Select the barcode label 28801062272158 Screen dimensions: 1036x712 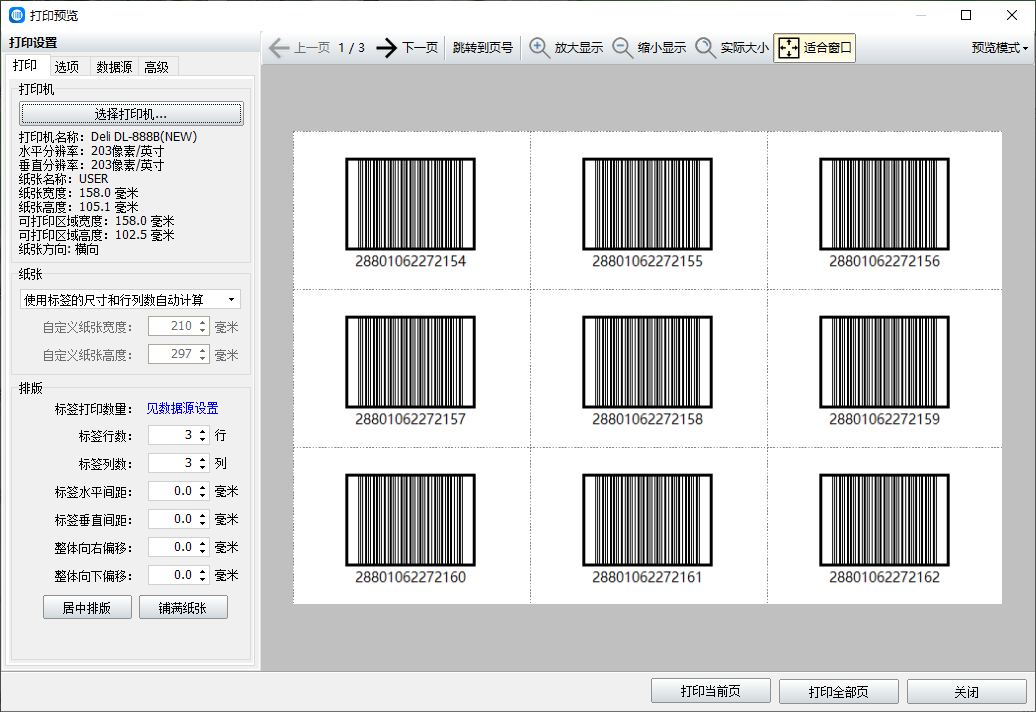click(x=648, y=369)
